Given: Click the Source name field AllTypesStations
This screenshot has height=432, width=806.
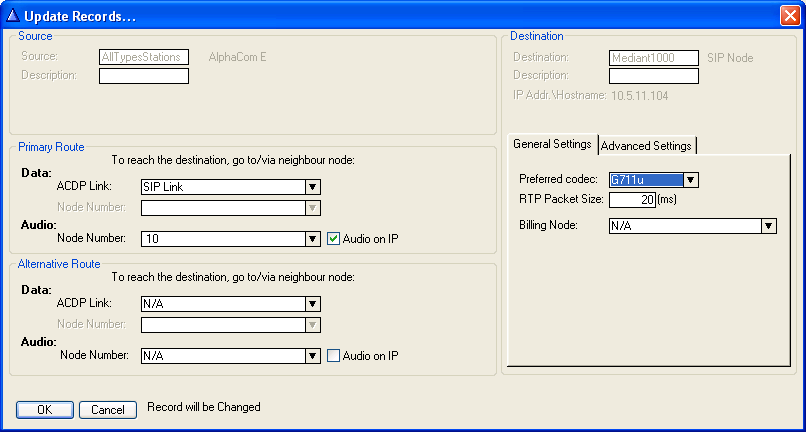Looking at the screenshot, I should click(x=144, y=58).
